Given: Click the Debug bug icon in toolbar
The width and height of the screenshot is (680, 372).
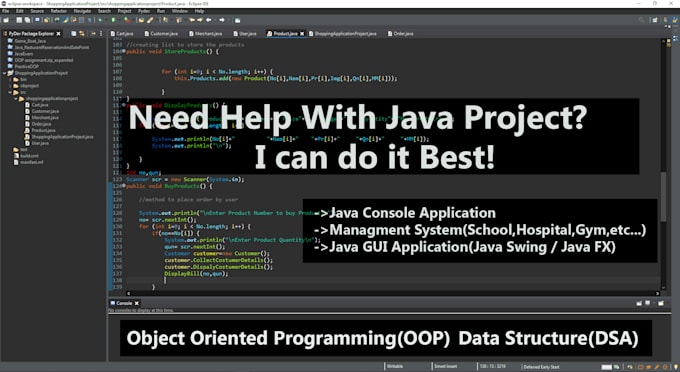Looking at the screenshot, I should click(100, 20).
